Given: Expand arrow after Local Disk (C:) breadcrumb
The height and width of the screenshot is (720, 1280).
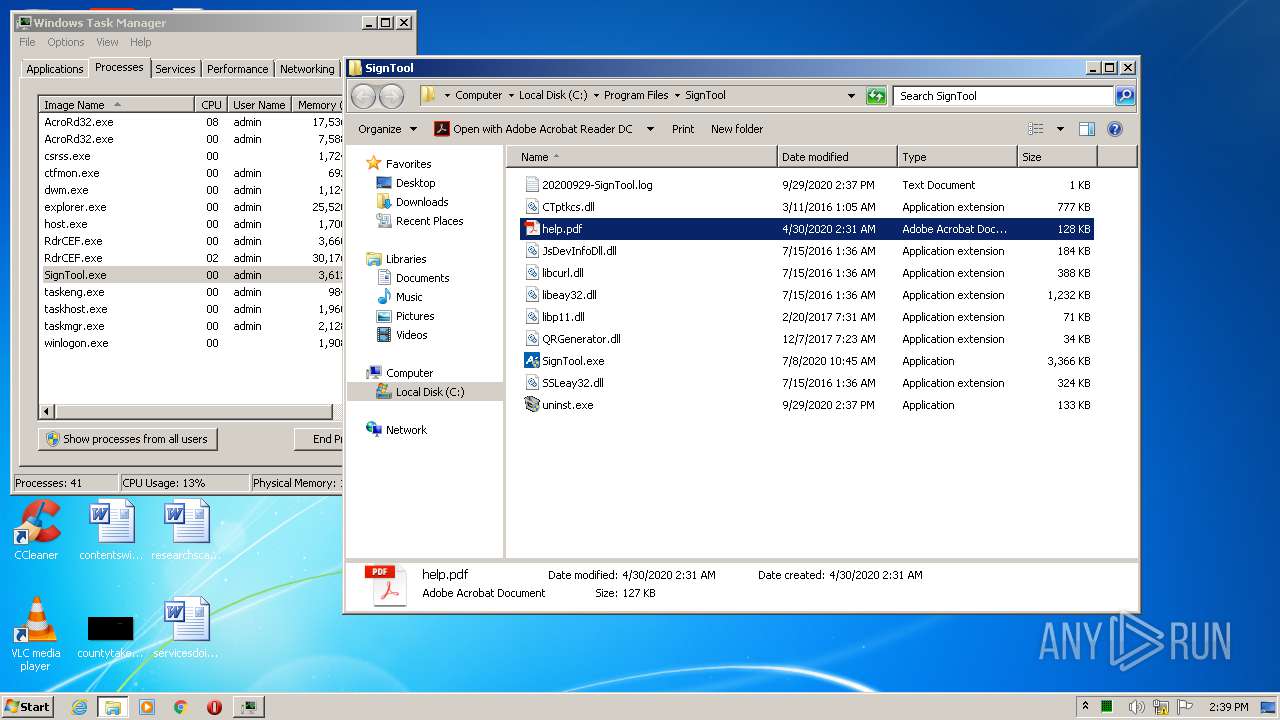Looking at the screenshot, I should [596, 96].
